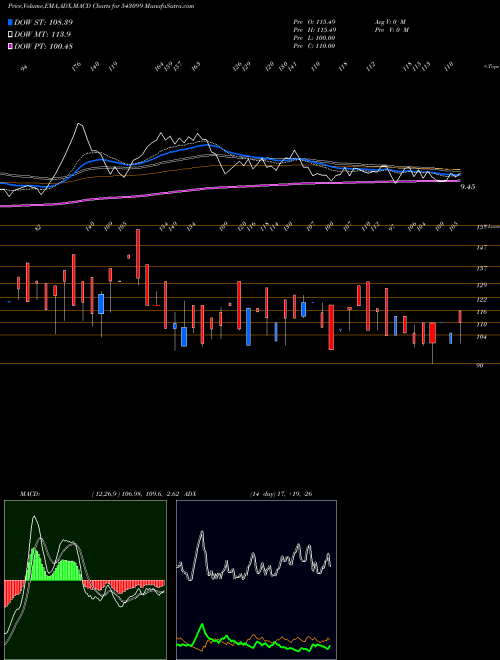This screenshot has width=500, height=660.
Task: Click the ADX label
Action: point(191,493)
